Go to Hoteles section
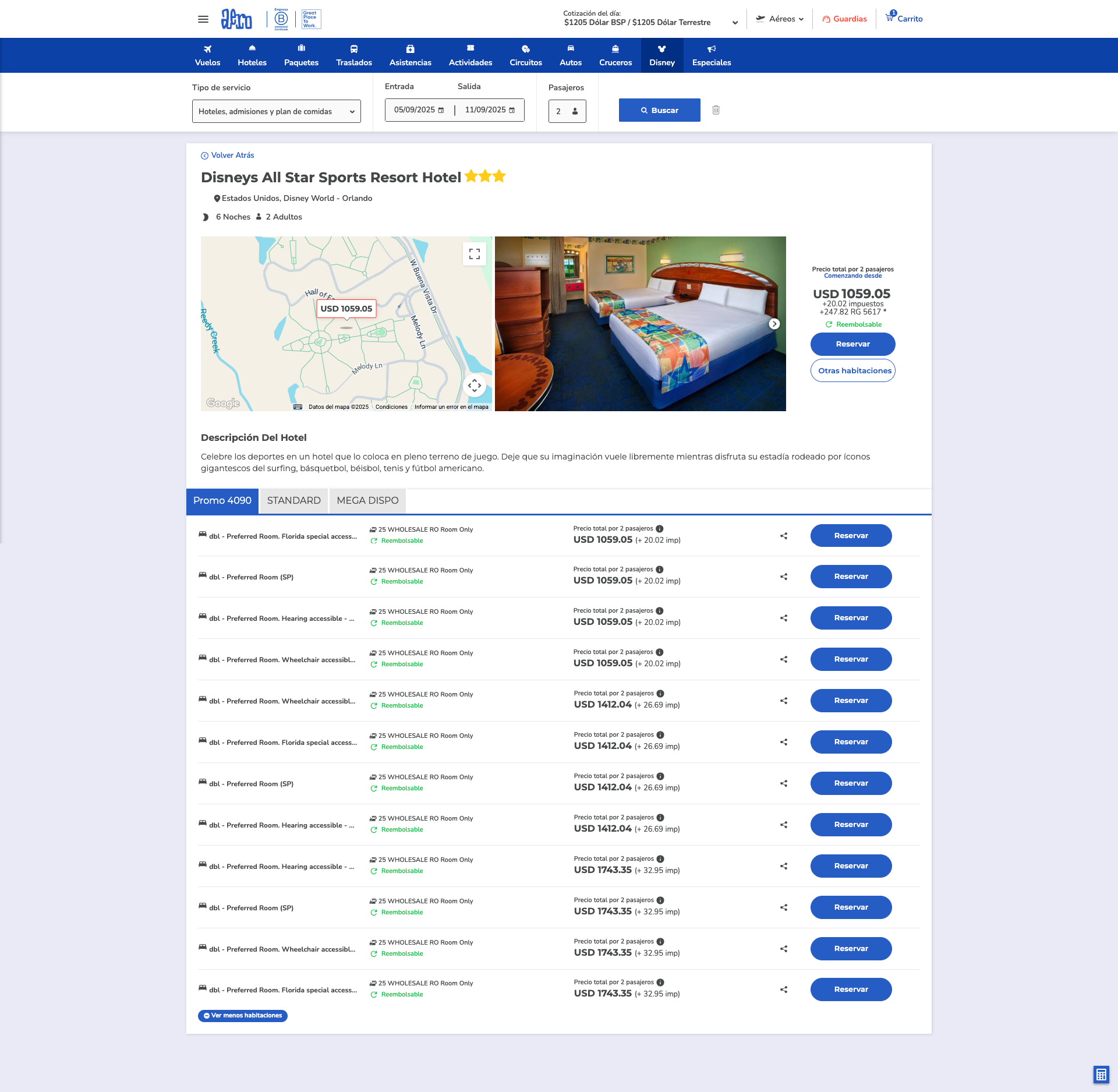The height and width of the screenshot is (1092, 1118). 252,55
